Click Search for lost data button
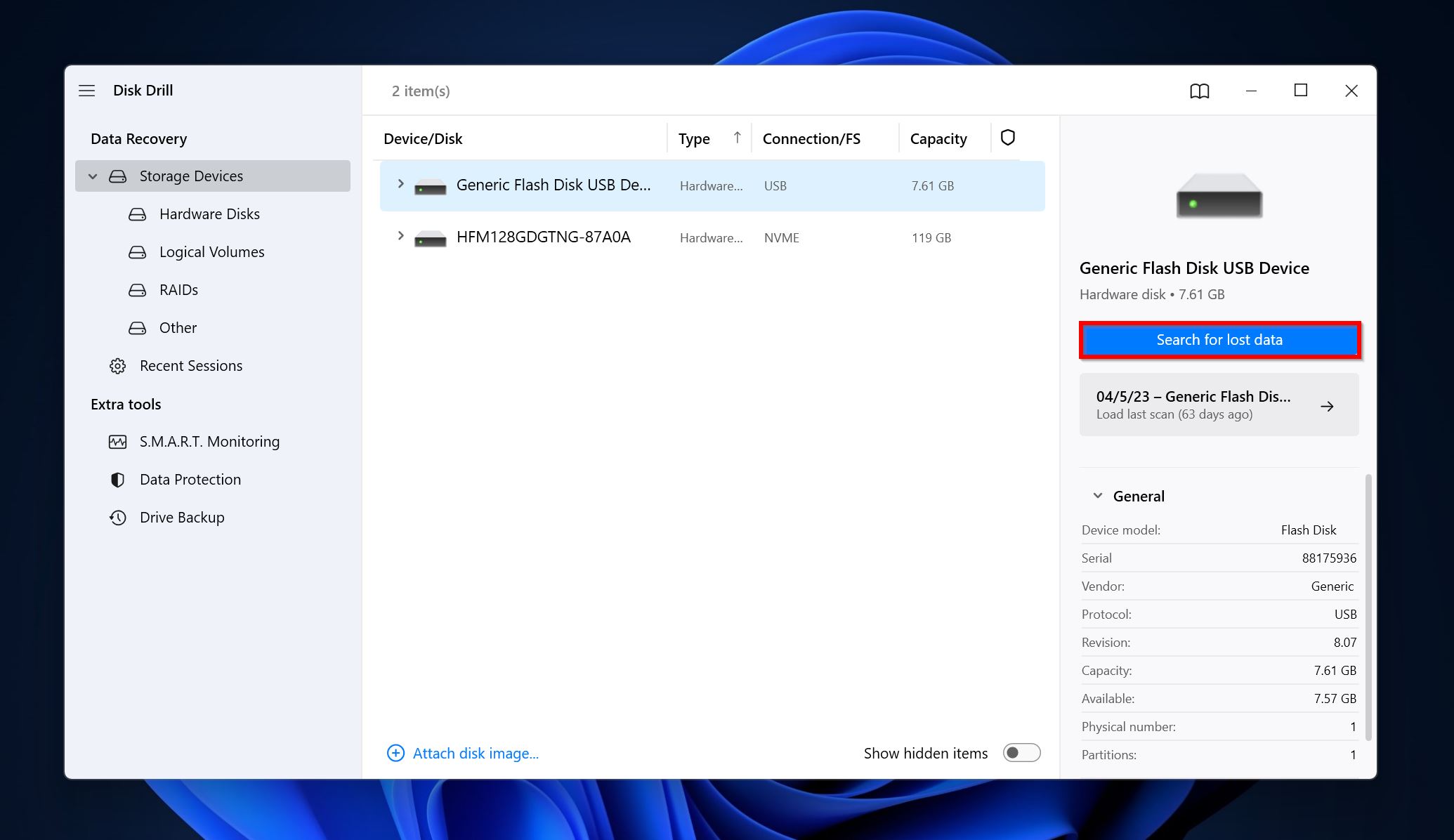The image size is (1454, 840). pos(1219,339)
